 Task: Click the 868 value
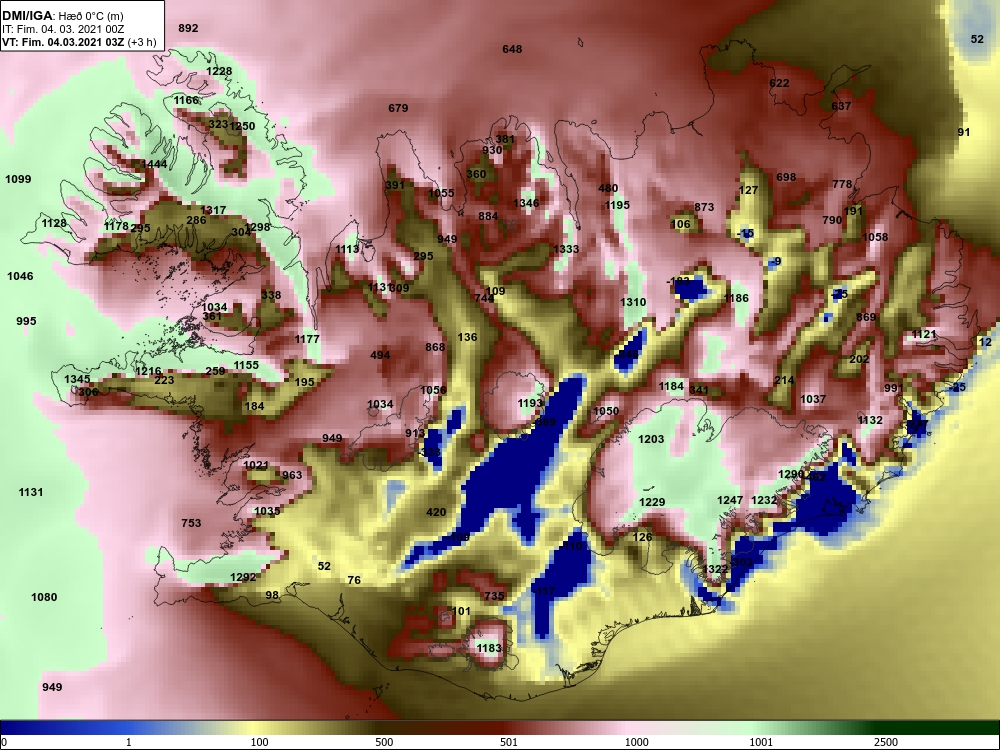click(435, 348)
